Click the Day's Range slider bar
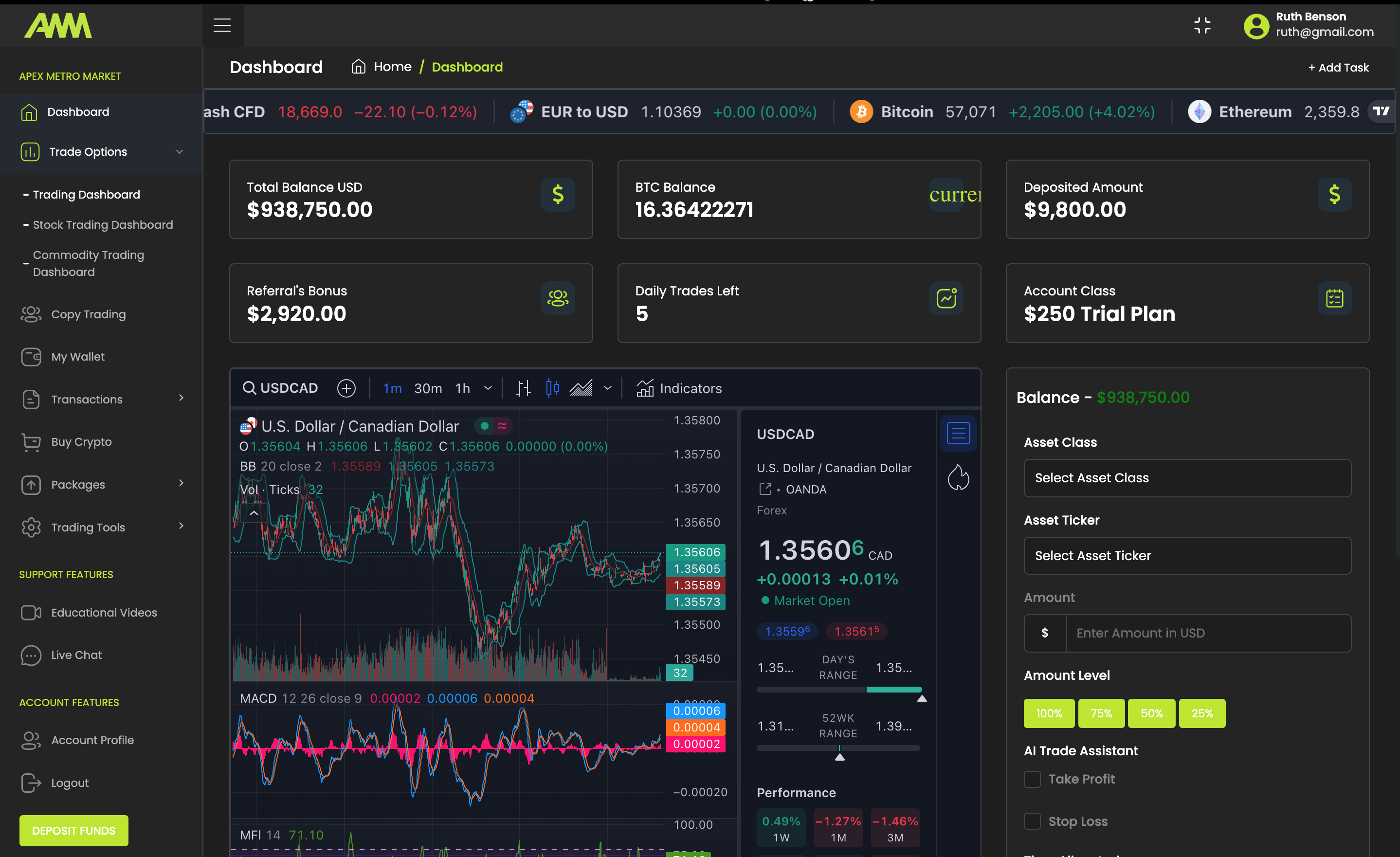 (838, 690)
